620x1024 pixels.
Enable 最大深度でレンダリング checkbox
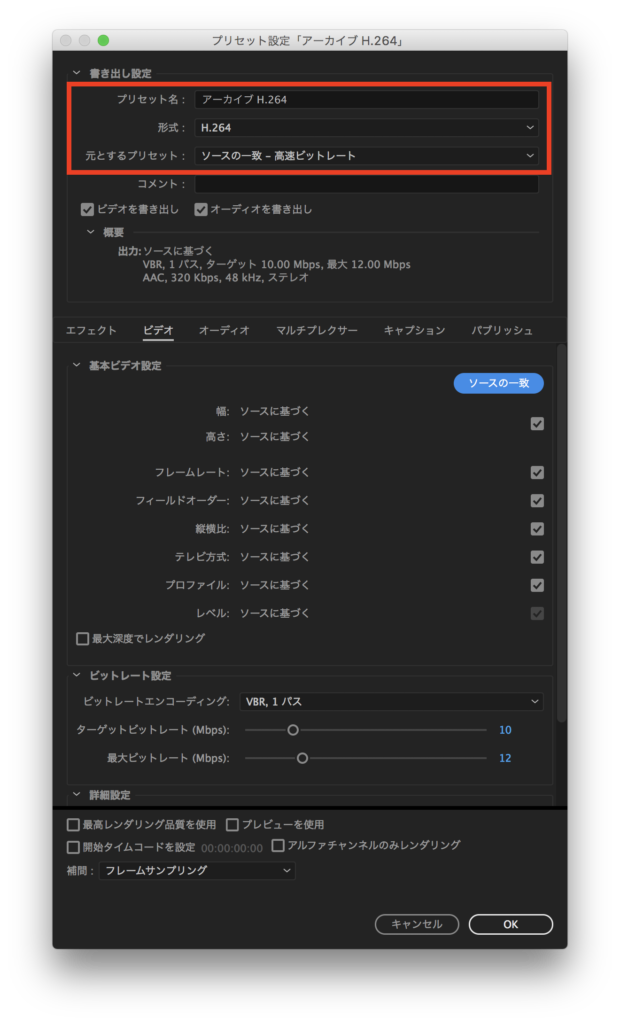click(82, 639)
